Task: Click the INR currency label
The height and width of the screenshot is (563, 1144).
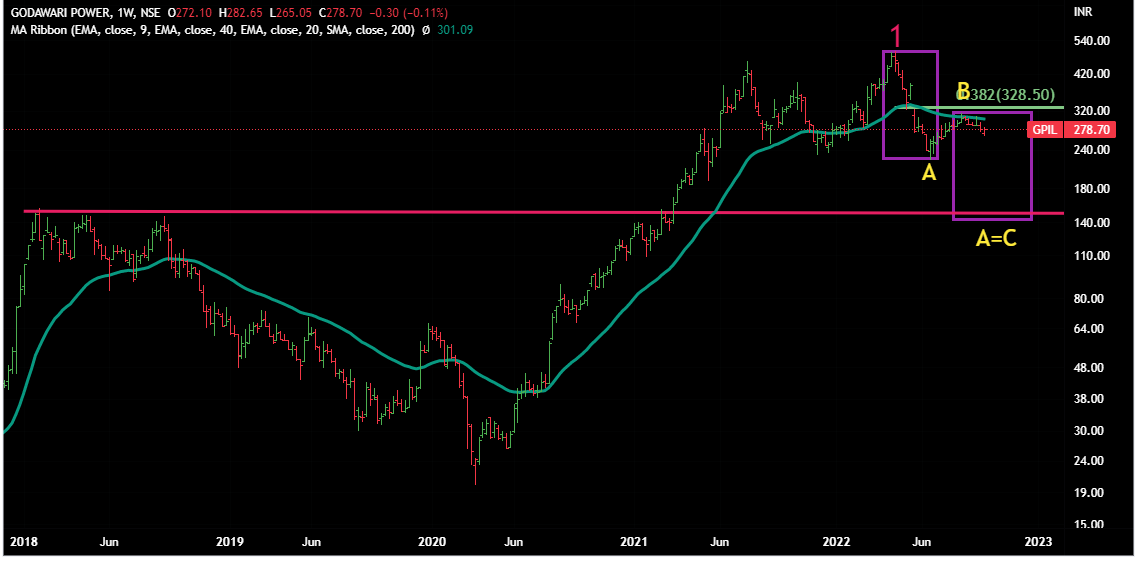Action: 1083,13
